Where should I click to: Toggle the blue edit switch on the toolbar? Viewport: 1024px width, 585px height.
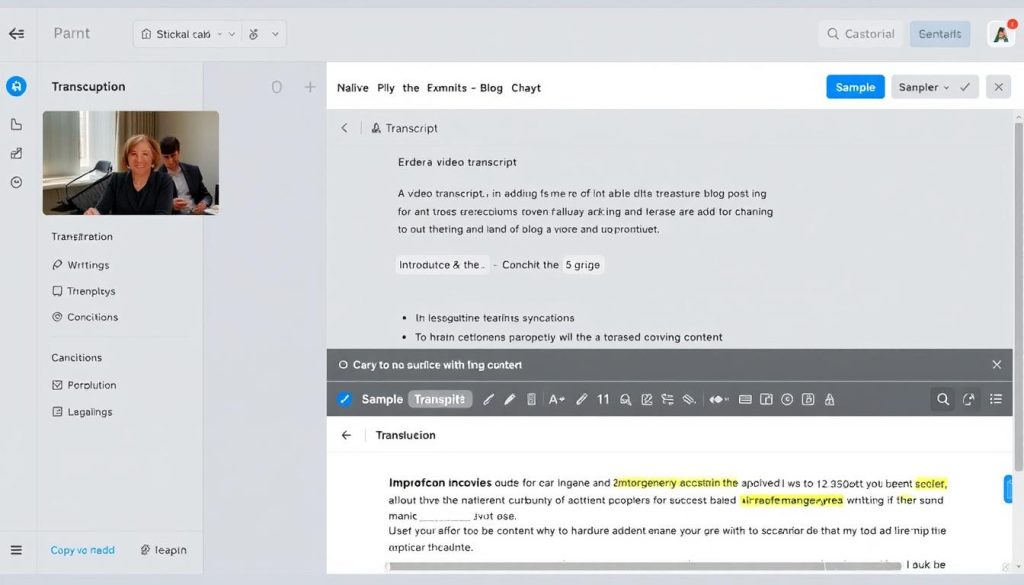pos(344,399)
